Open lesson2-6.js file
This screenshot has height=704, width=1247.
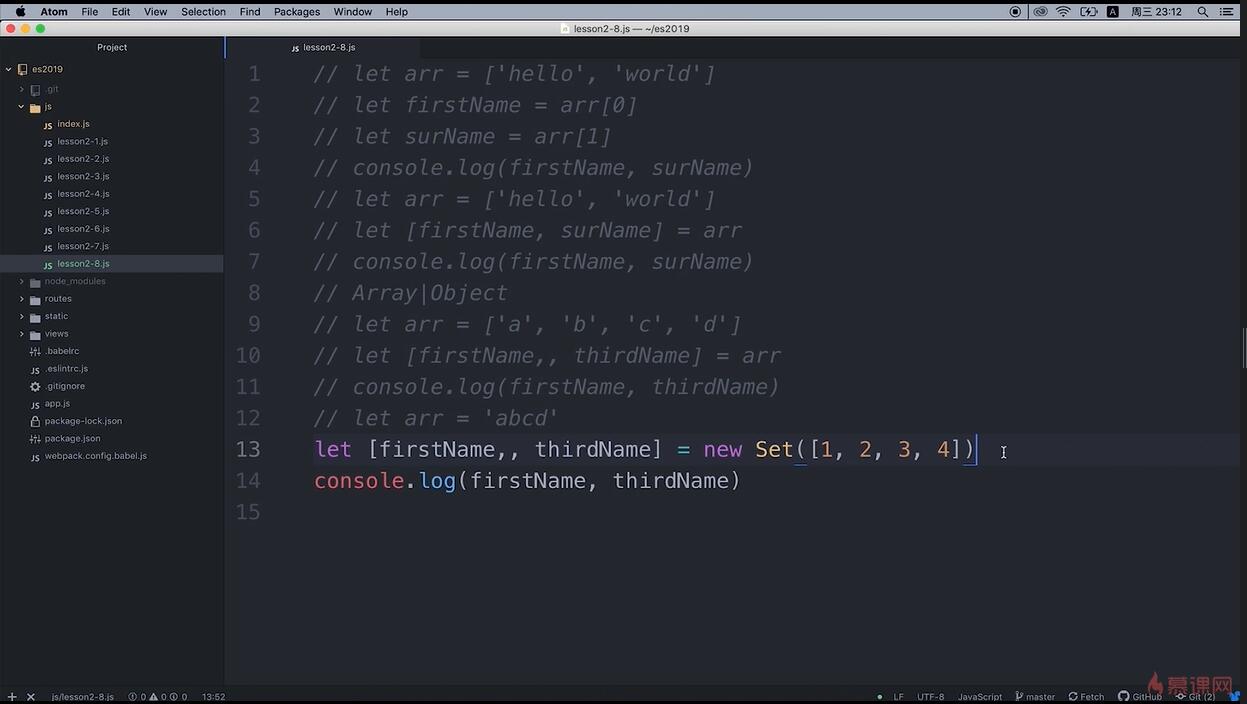click(x=82, y=229)
